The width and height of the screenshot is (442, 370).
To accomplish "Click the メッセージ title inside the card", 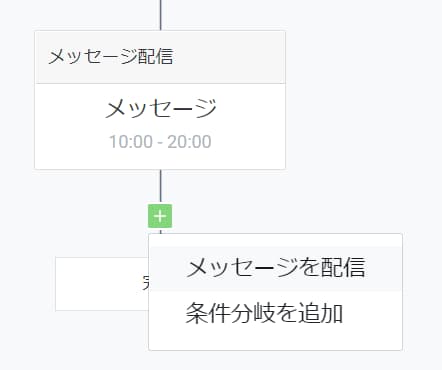I will 161,109.
